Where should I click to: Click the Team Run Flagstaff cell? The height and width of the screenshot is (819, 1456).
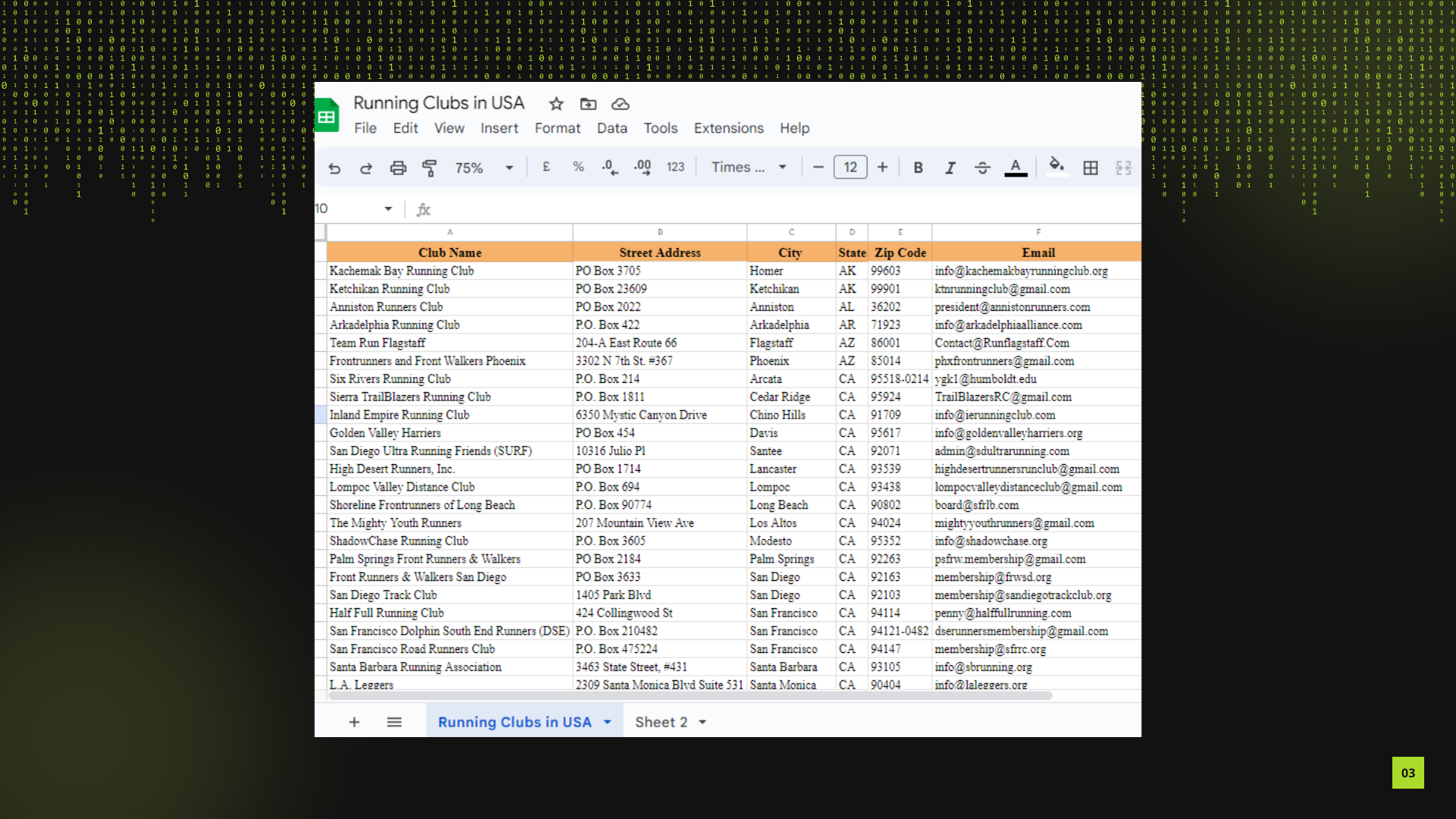[x=450, y=343]
